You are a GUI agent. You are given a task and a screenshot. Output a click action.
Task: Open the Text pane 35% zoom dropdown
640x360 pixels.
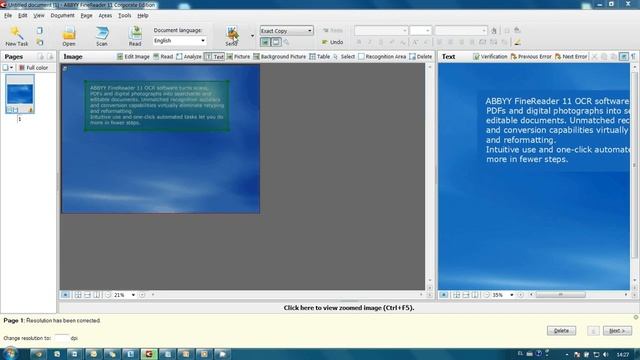point(512,295)
